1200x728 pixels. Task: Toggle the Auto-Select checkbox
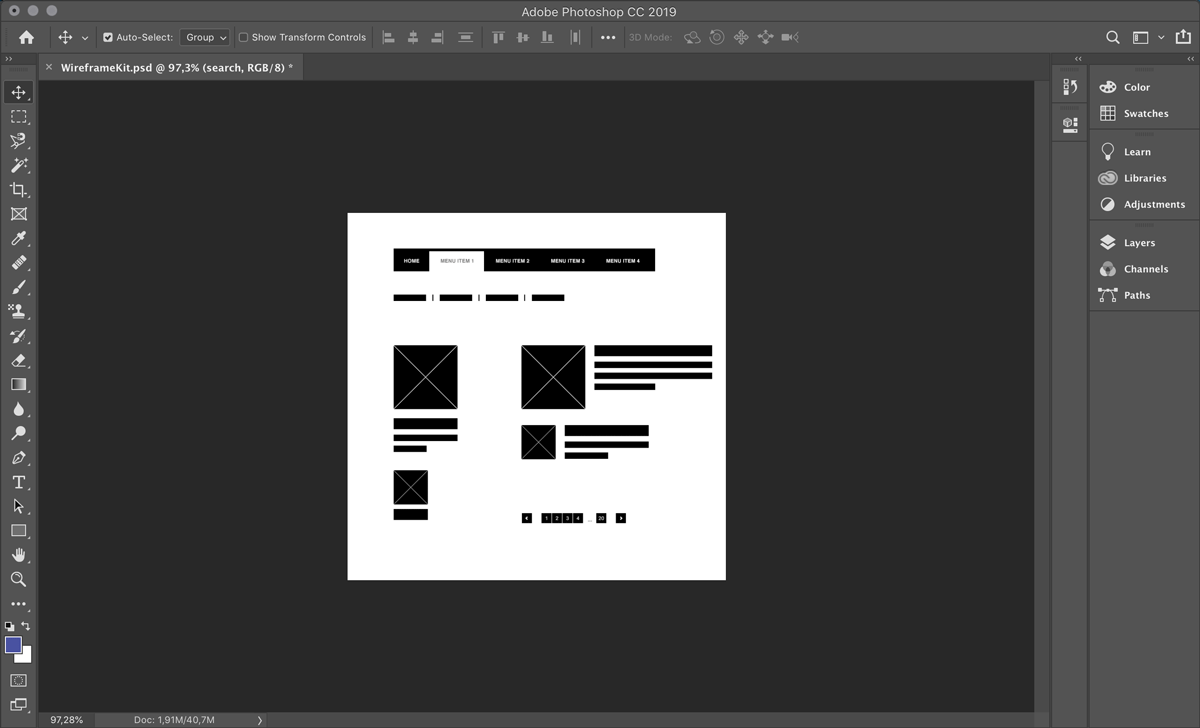(106, 36)
